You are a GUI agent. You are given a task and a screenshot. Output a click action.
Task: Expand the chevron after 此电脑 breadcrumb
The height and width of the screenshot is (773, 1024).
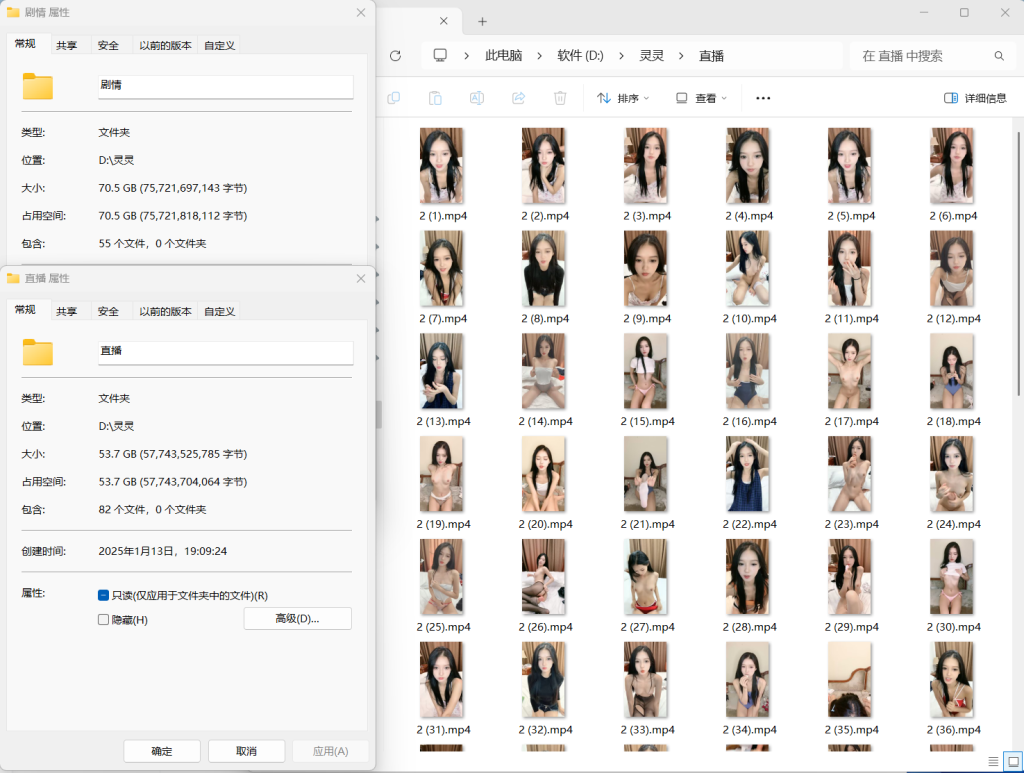click(539, 56)
